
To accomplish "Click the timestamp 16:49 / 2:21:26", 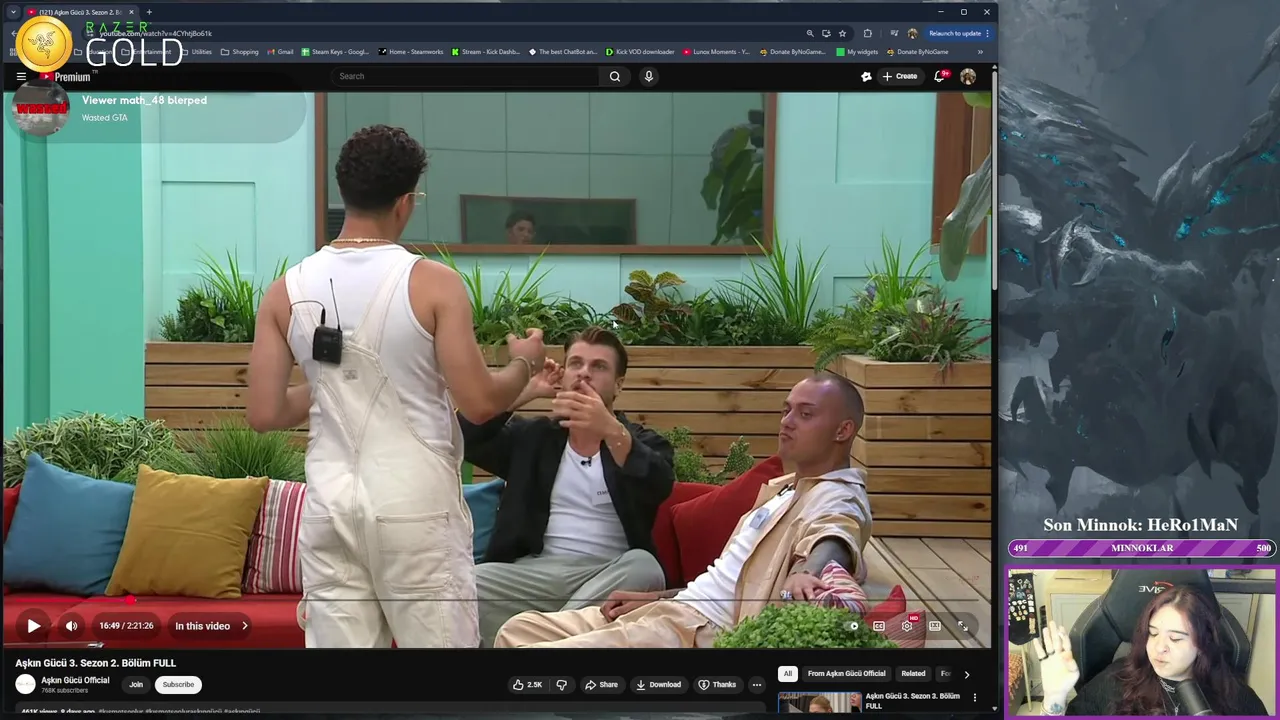I will pos(126,626).
